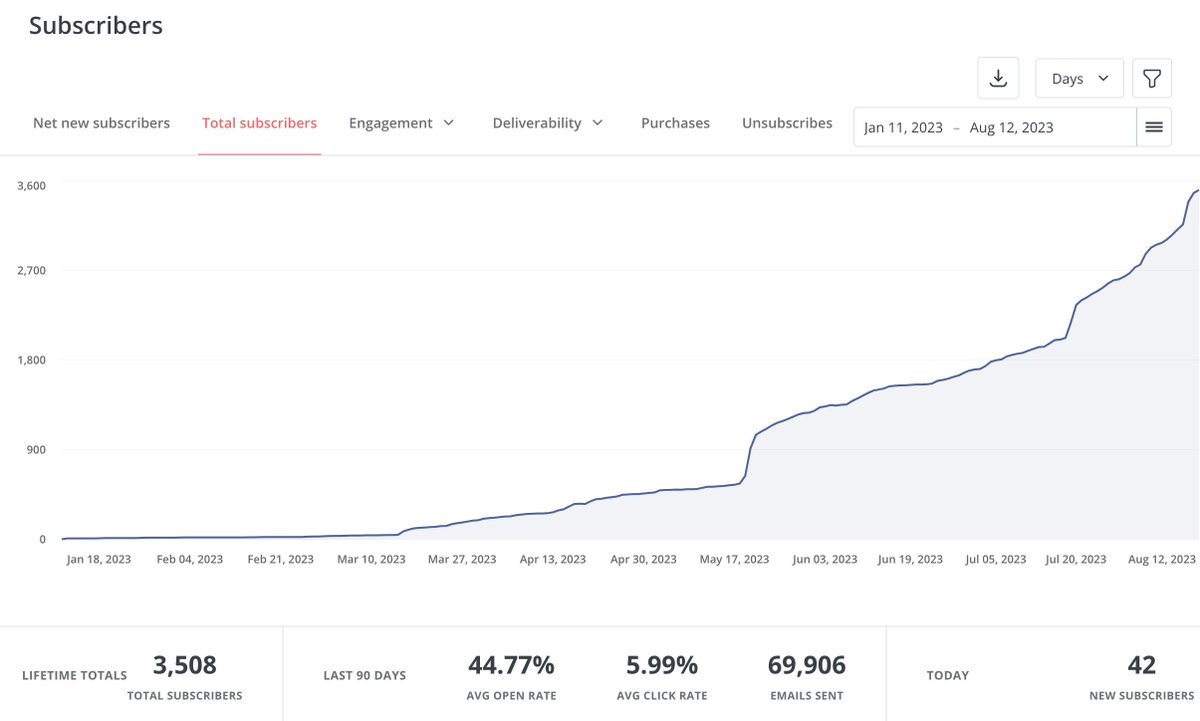Click the Deliverability chevron arrow
Image resolution: width=1200 pixels, height=721 pixels.
601,122
